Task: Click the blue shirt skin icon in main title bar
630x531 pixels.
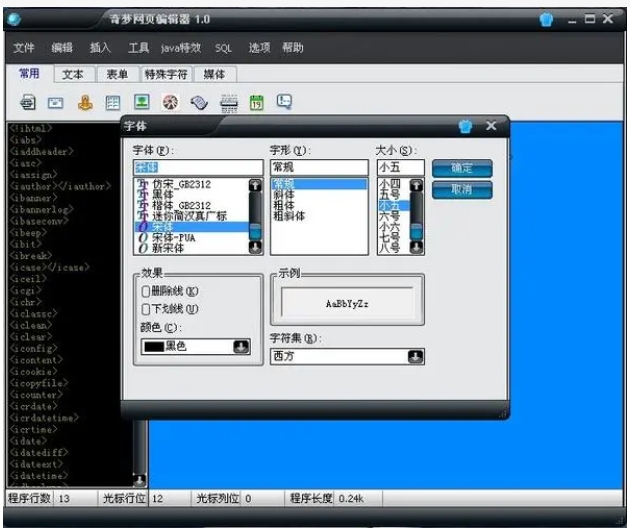Action: coord(546,19)
